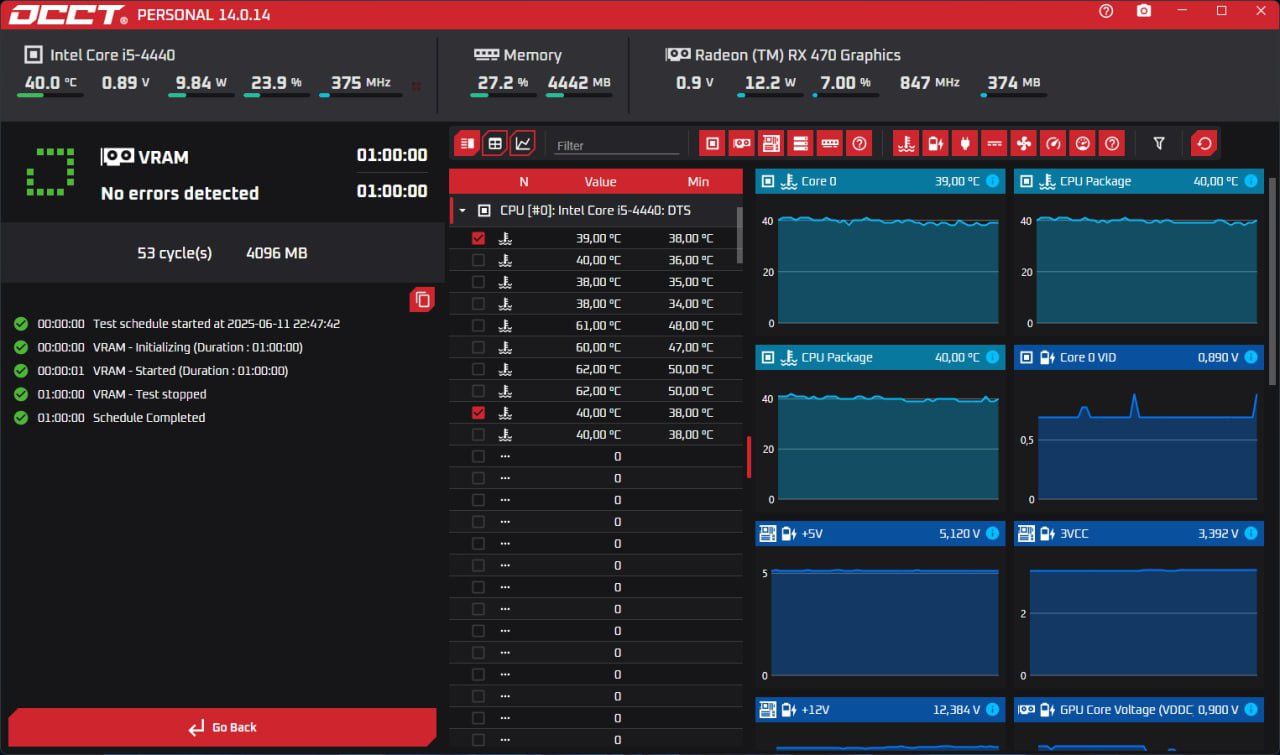Open help from the title bar icon
The height and width of the screenshot is (755, 1280).
[1106, 11]
